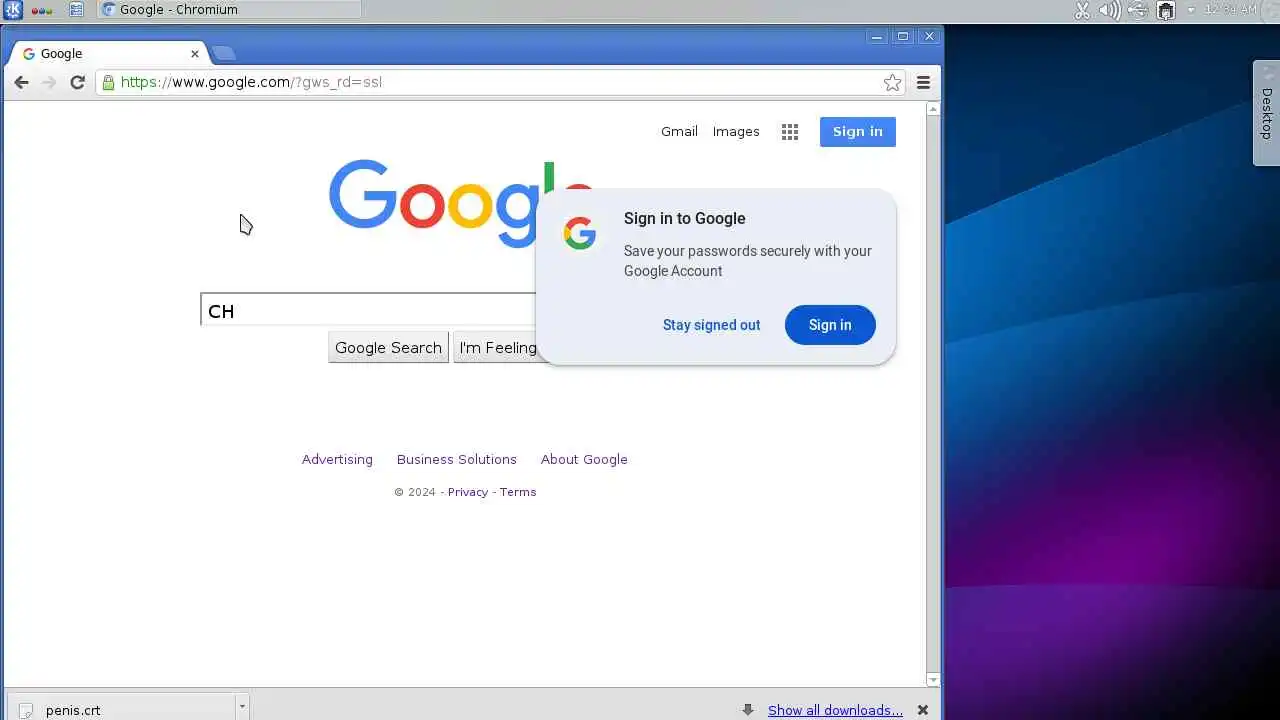The image size is (1280, 720).
Task: Click the Google G logo in popup
Action: click(580, 233)
